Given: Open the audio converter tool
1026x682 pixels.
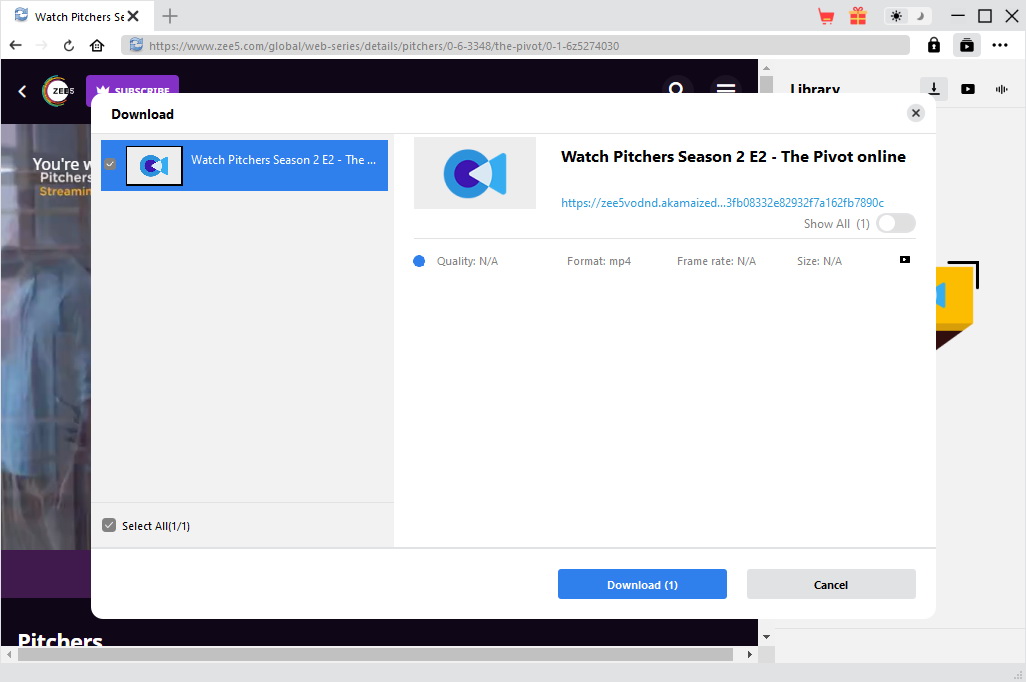Looking at the screenshot, I should coord(1001,89).
